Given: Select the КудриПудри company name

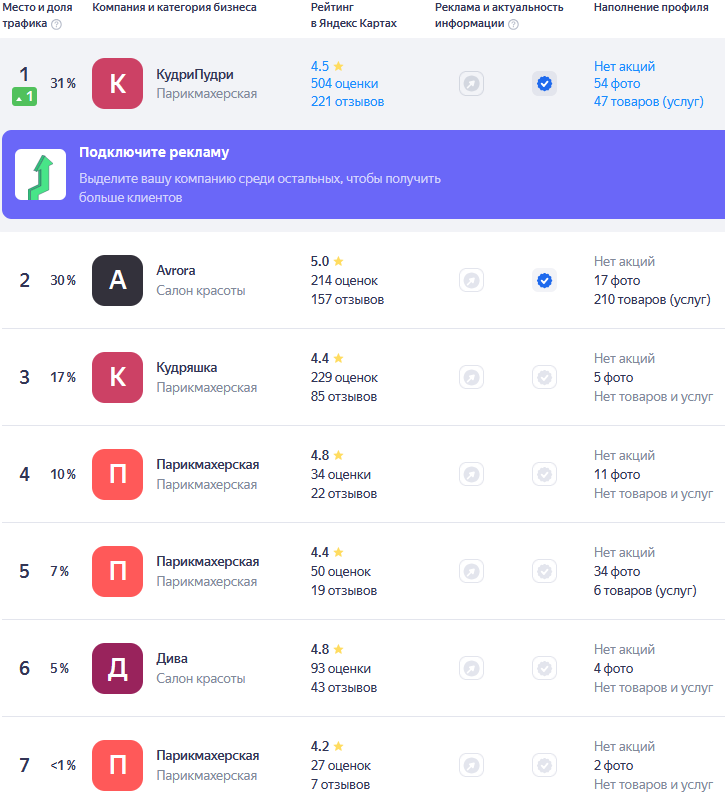Looking at the screenshot, I should 194,74.
